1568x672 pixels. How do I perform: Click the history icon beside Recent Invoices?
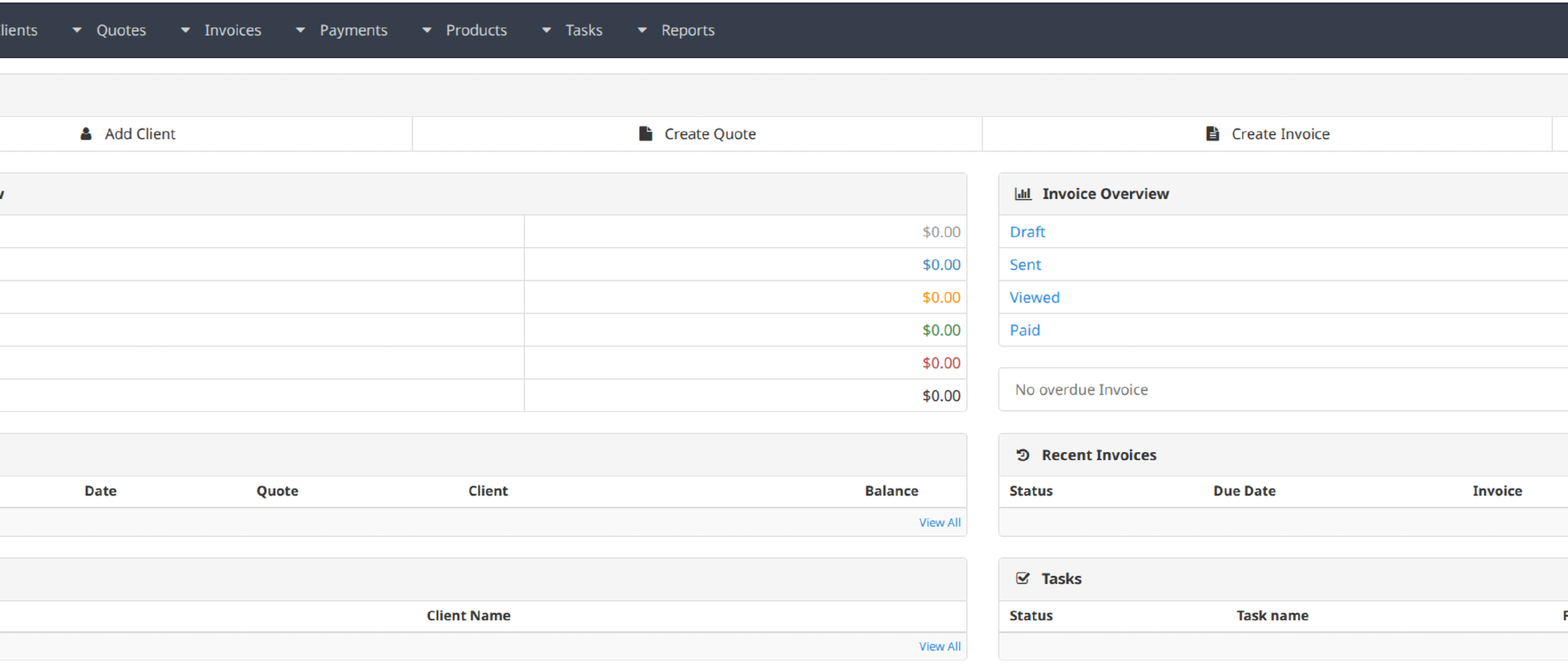point(1023,455)
